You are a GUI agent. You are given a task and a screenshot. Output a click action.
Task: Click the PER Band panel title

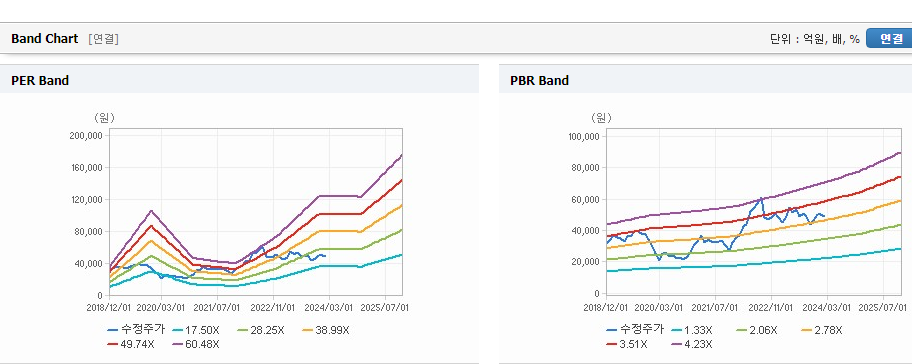point(40,81)
